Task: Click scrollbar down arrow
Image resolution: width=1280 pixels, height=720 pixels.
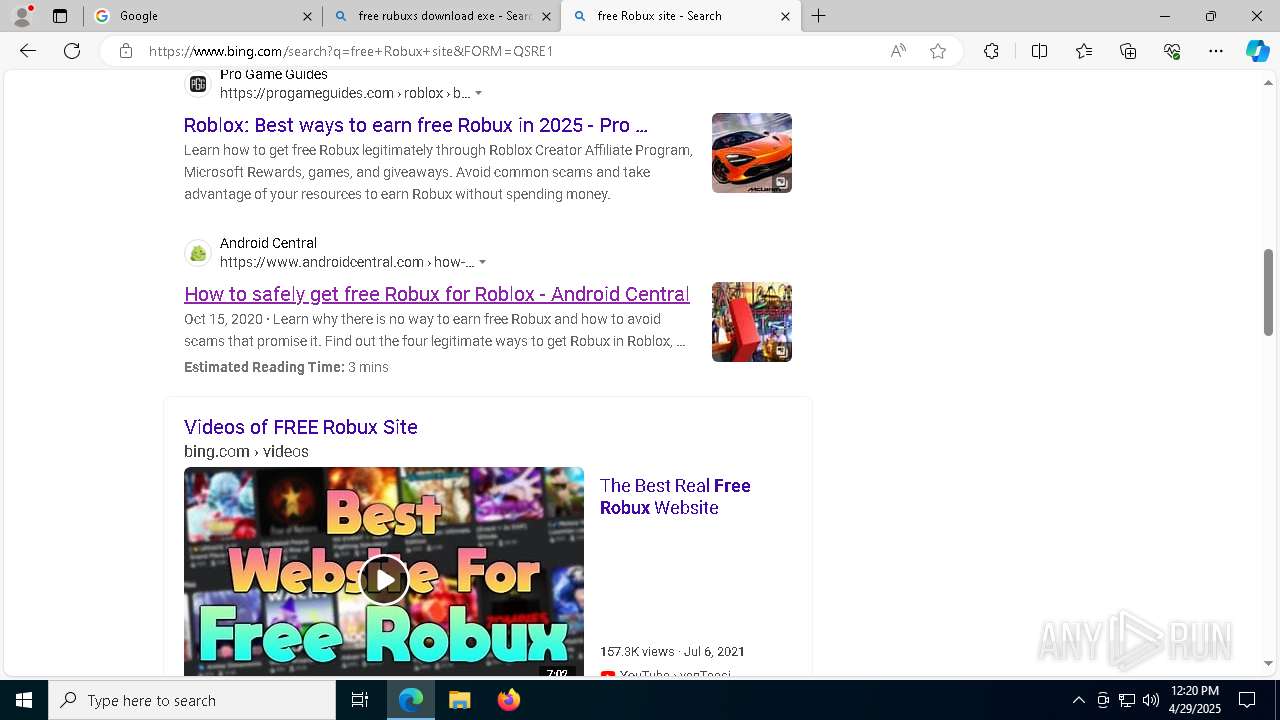Action: click(1269, 663)
